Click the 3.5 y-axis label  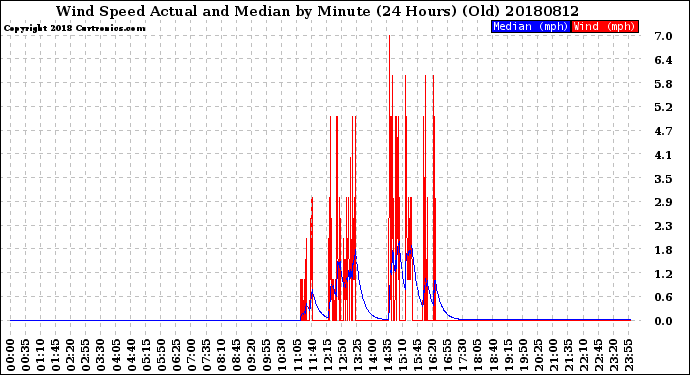click(663, 179)
